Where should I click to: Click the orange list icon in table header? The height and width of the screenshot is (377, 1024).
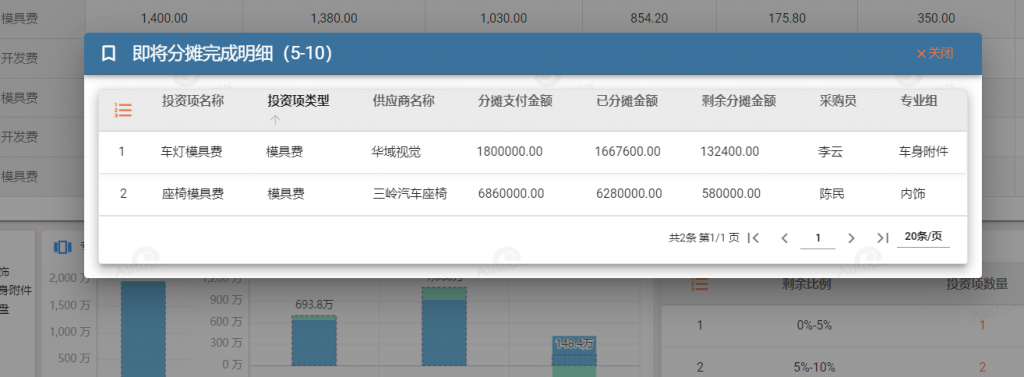tap(123, 110)
